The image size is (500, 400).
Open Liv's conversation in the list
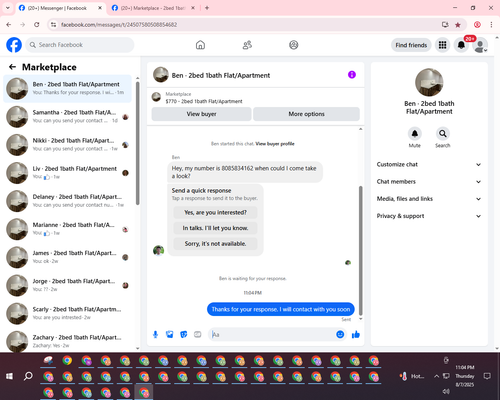point(68,173)
